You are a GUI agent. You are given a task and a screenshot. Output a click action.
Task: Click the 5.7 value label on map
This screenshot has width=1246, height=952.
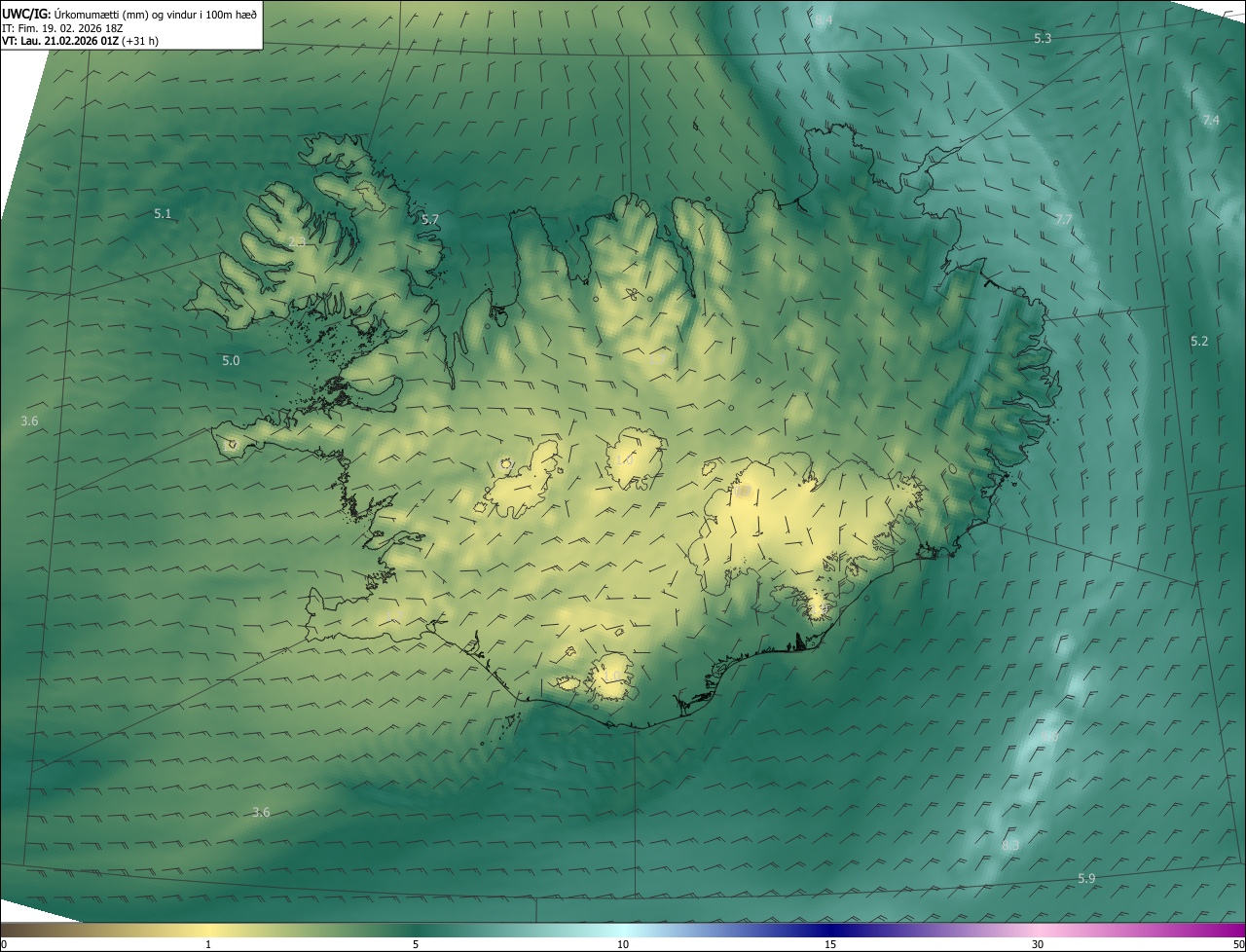[x=430, y=219]
